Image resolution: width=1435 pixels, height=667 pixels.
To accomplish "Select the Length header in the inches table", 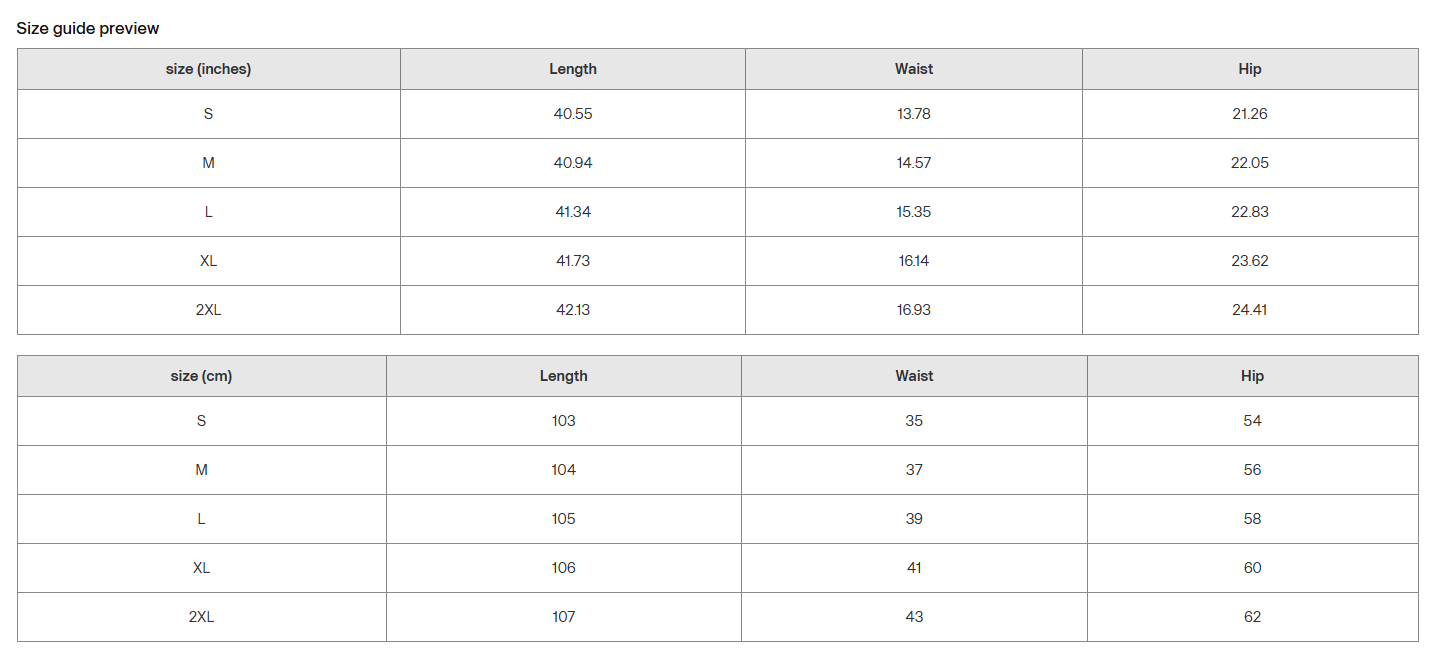I will [x=573, y=69].
